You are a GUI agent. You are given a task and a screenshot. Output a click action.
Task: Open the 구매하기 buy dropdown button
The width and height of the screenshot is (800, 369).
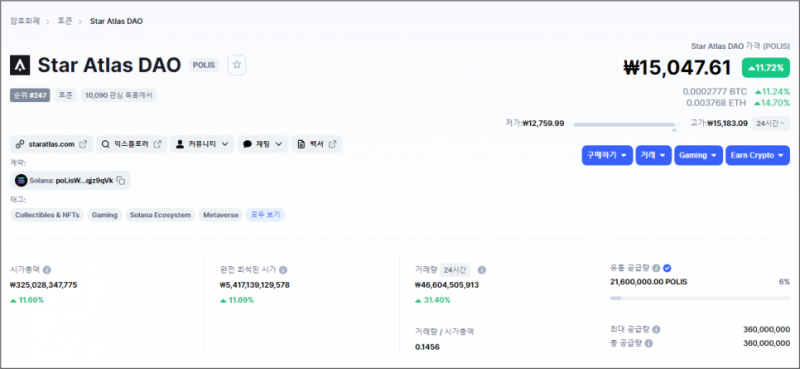pos(607,155)
